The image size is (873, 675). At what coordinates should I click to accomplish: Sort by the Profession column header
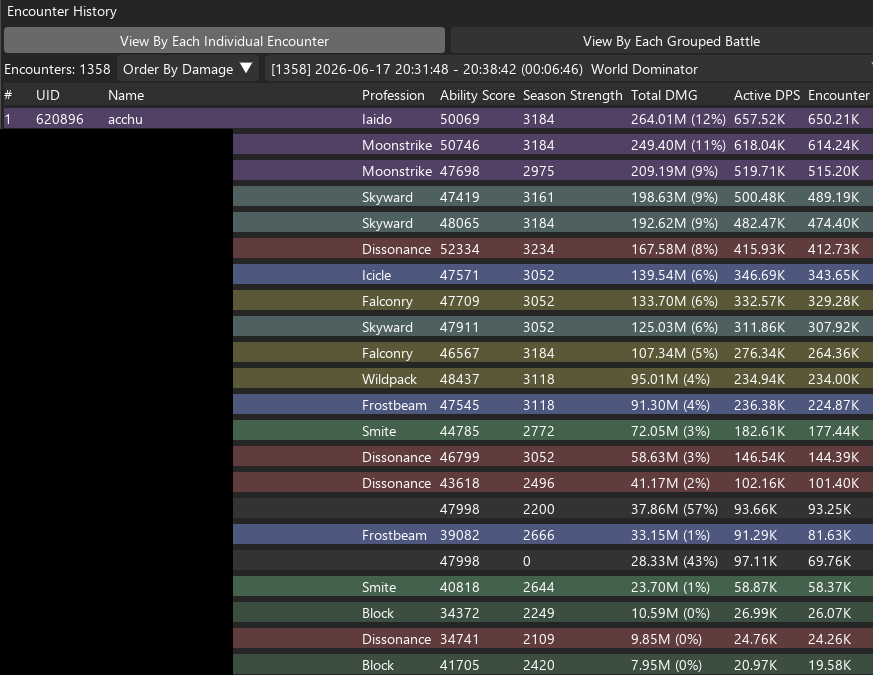pyautogui.click(x=393, y=95)
